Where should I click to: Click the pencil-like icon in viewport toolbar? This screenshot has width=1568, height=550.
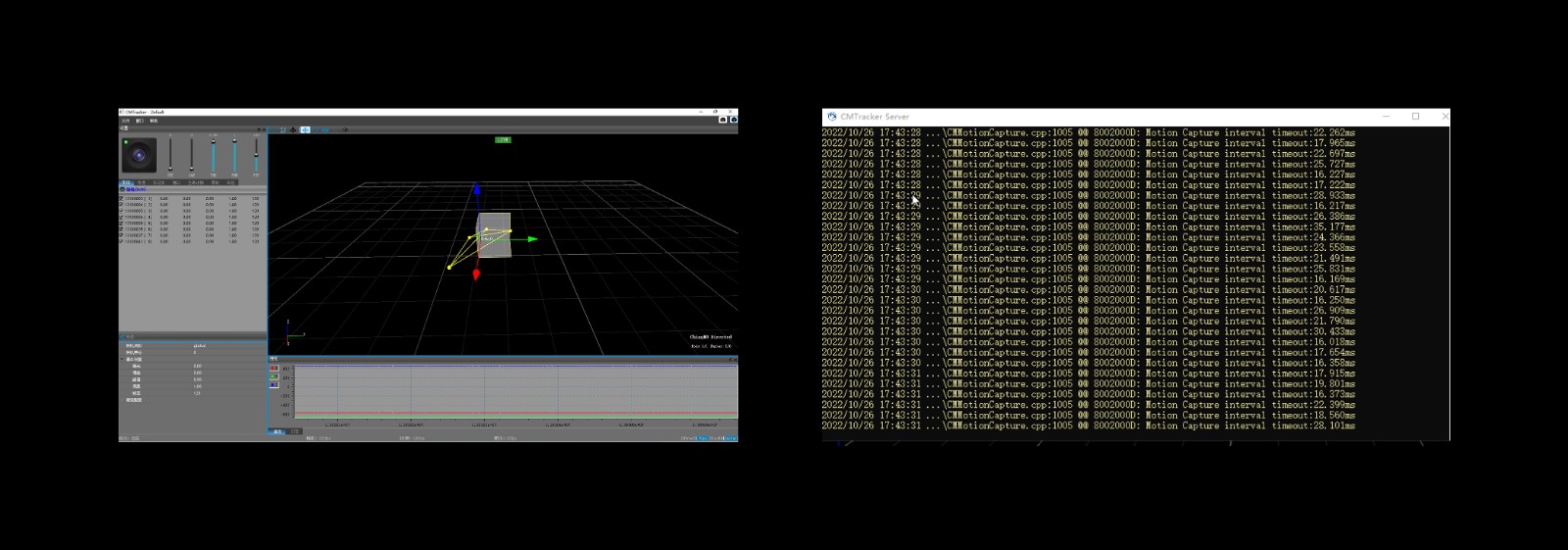[345, 129]
